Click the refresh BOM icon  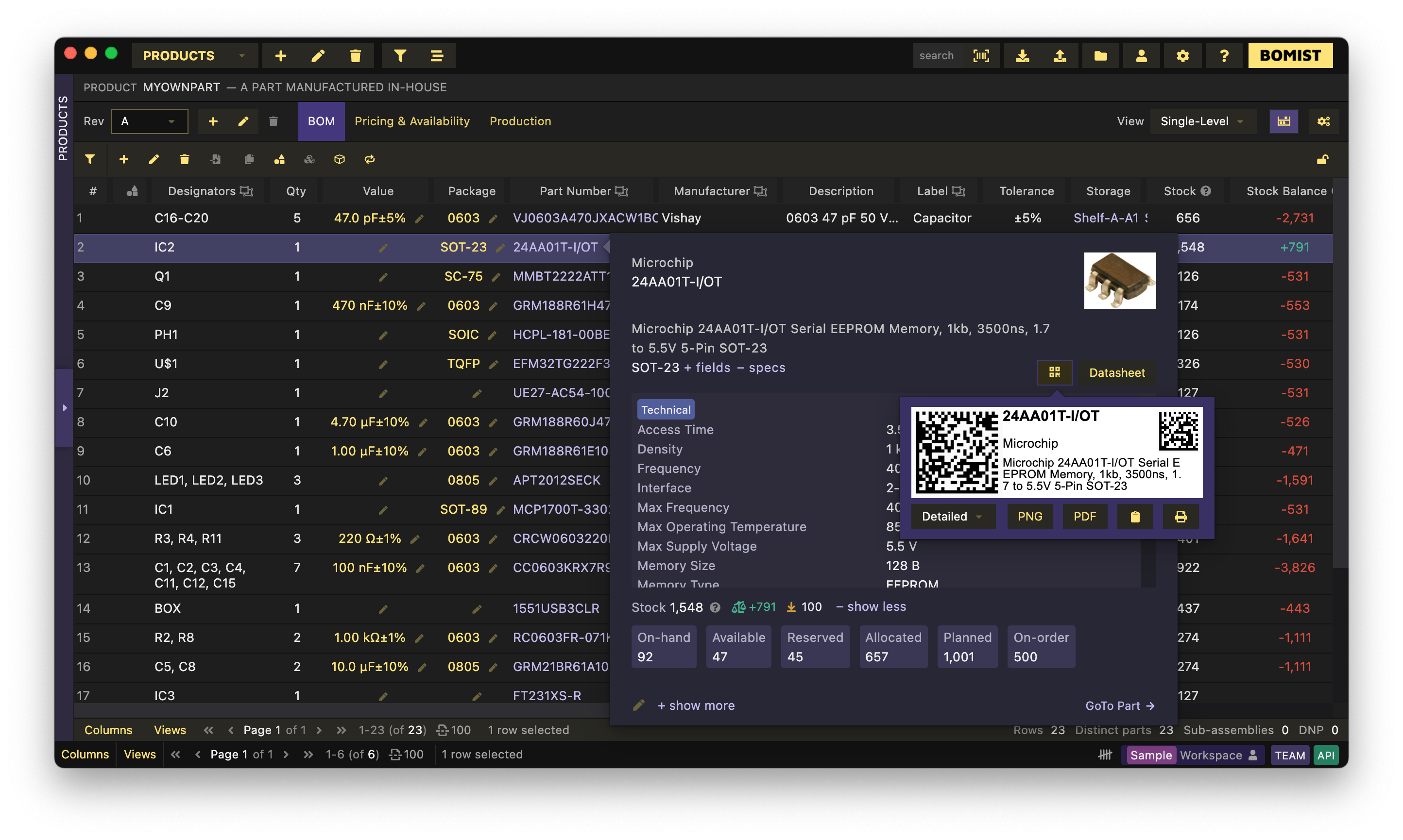(369, 160)
